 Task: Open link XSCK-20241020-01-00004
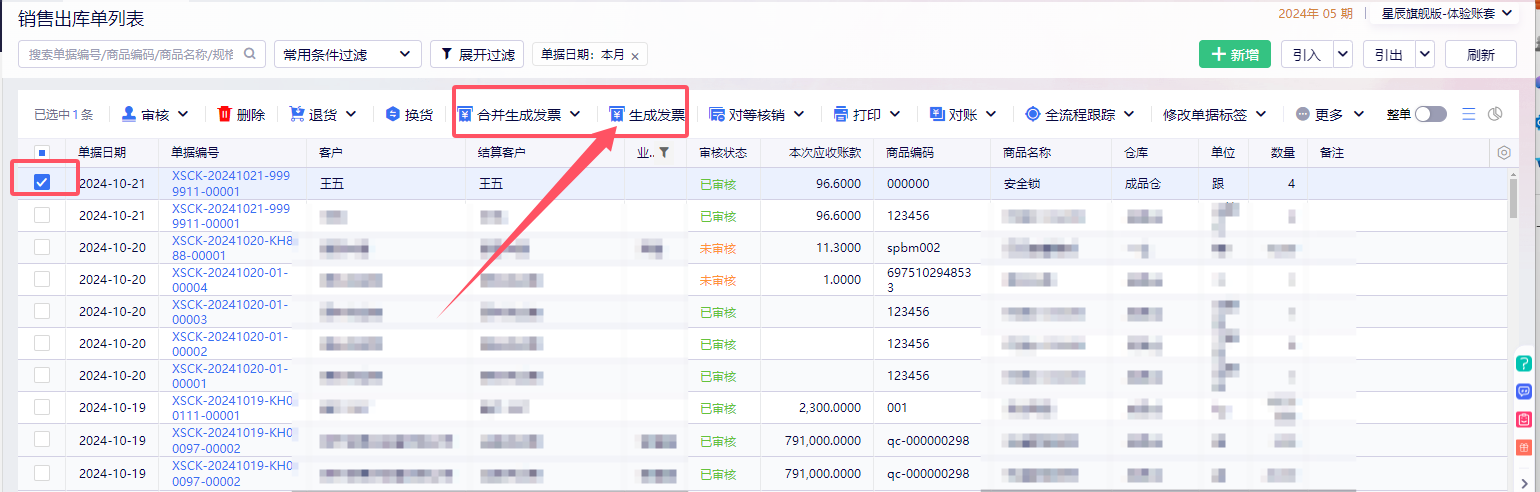click(x=230, y=279)
